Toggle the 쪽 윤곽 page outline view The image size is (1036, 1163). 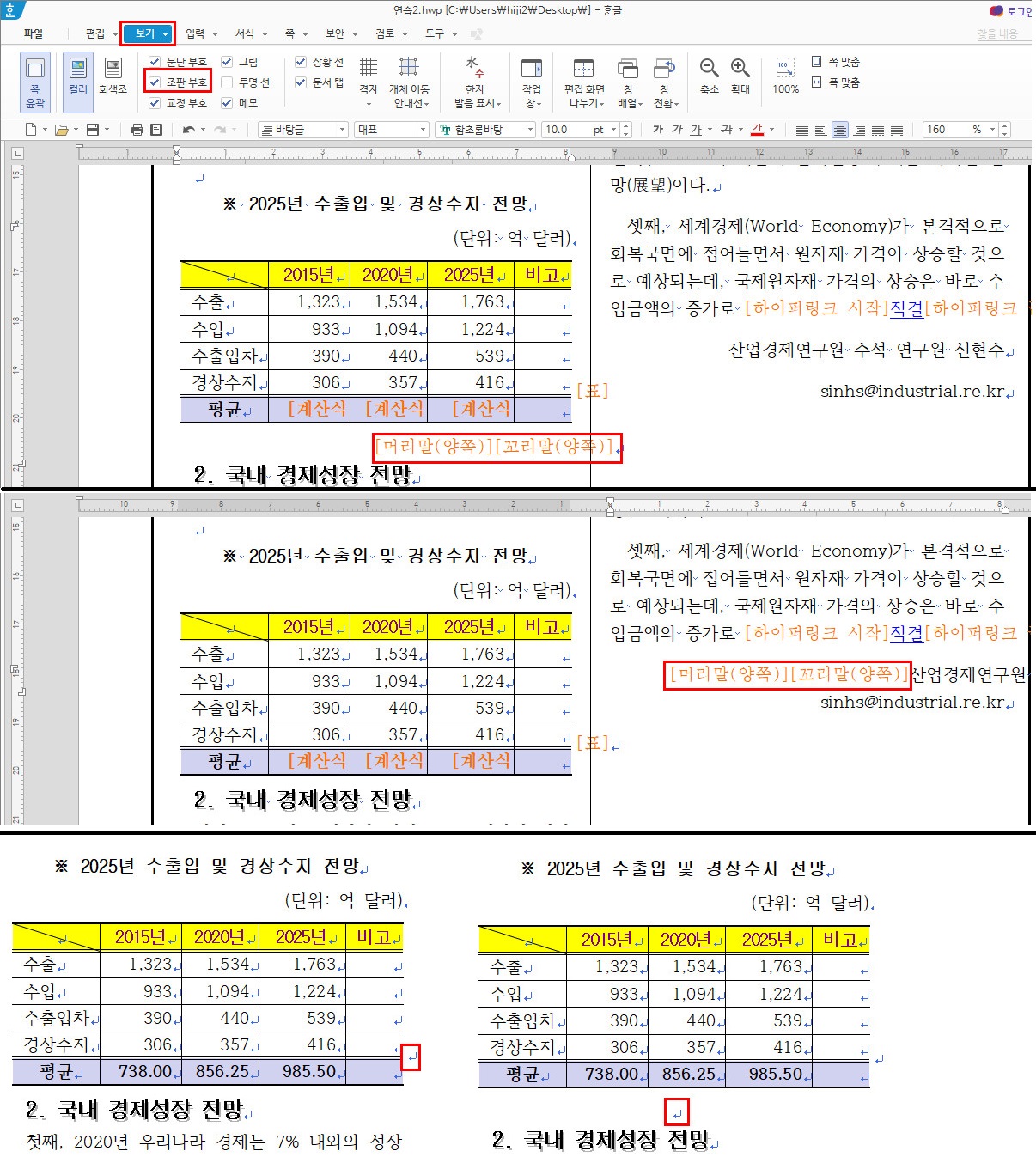pyautogui.click(x=35, y=82)
